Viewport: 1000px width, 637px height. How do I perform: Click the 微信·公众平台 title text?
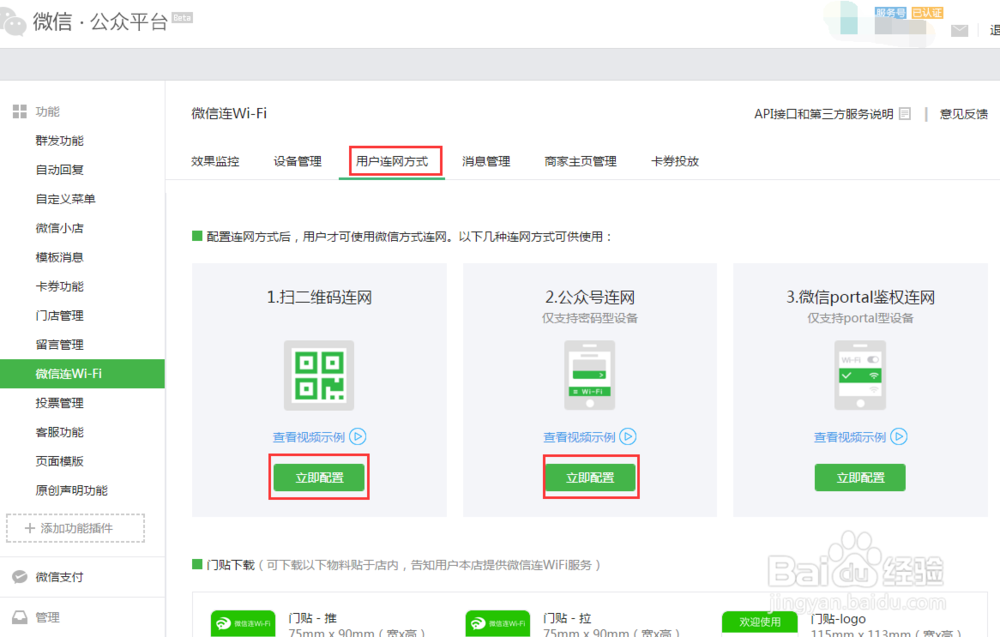100,22
